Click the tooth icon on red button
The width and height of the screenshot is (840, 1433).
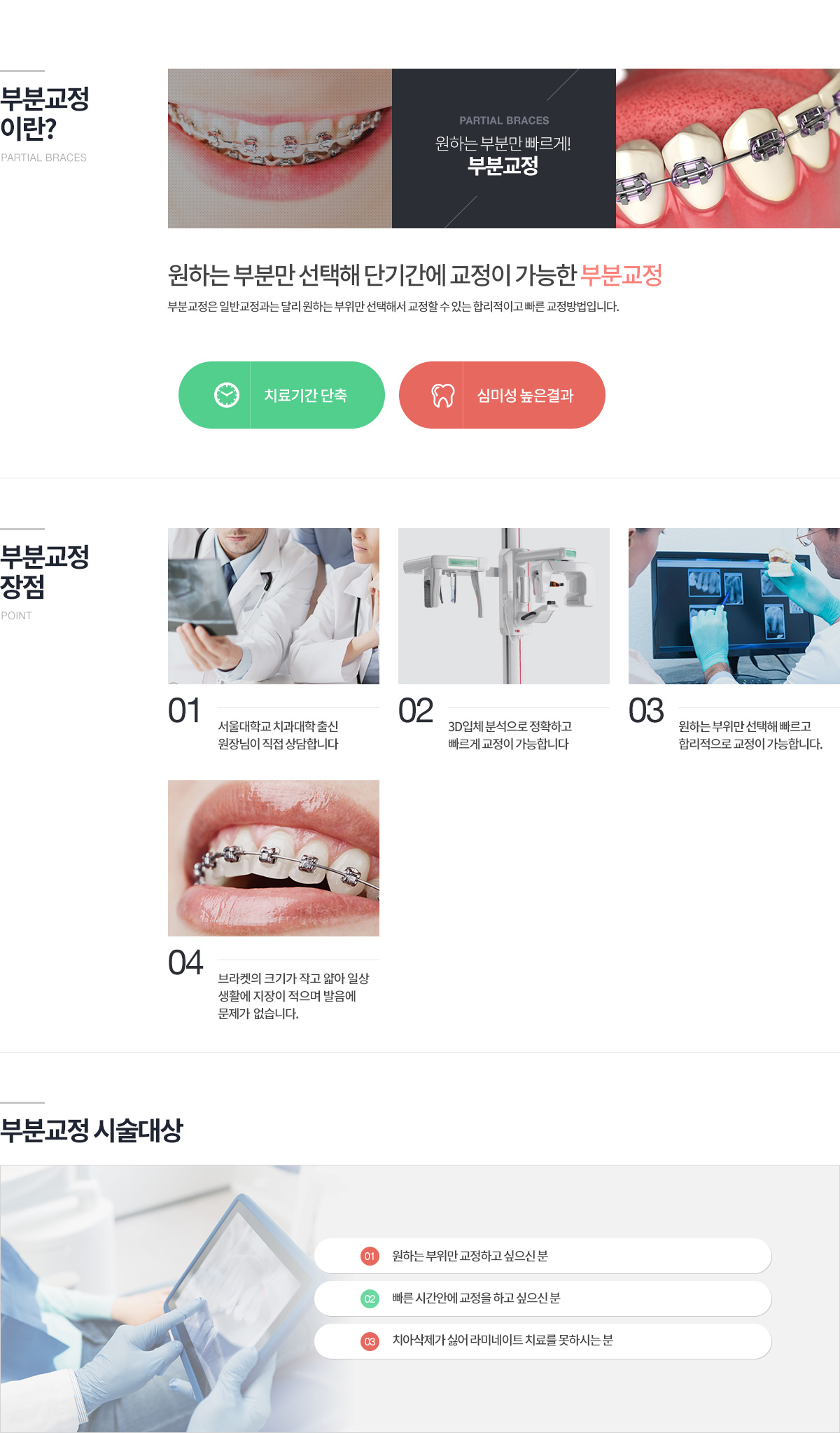pos(442,395)
